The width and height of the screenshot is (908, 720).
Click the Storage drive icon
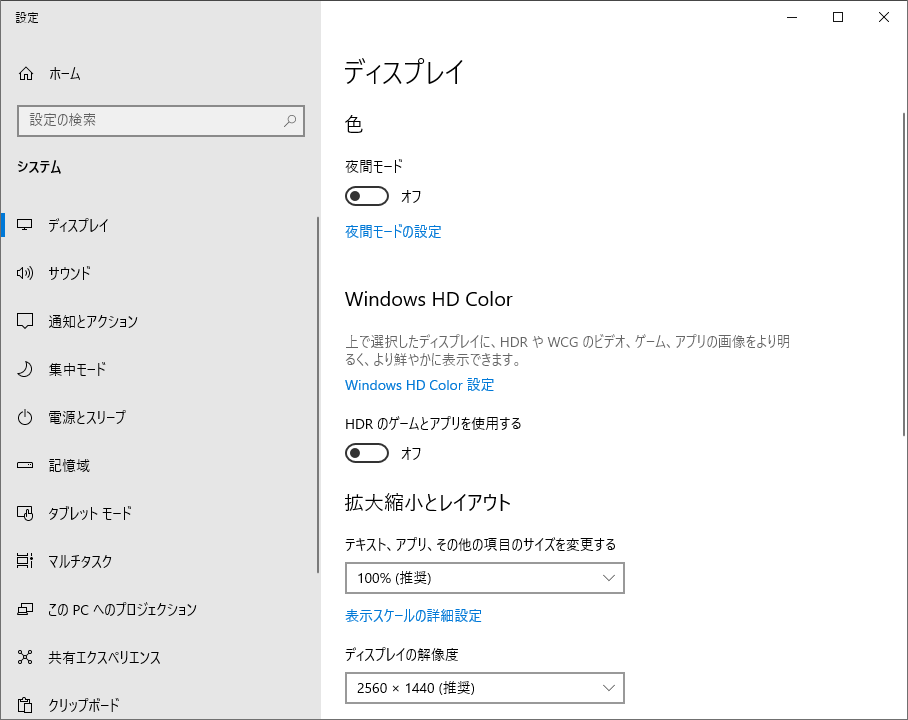click(25, 465)
